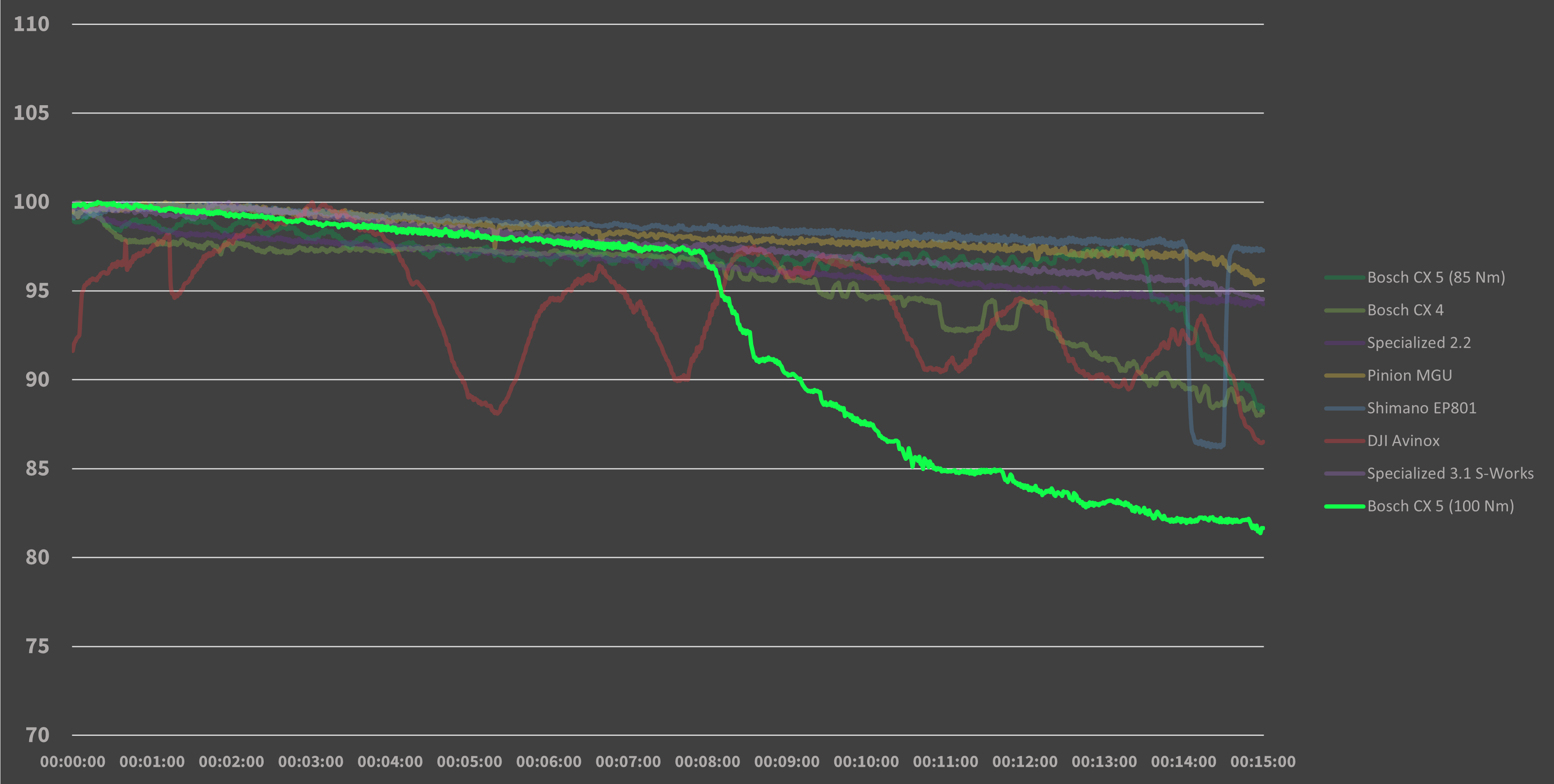Screen dimensions: 1554x784
Task: Click the y-axis label 90
Action: pos(37,379)
